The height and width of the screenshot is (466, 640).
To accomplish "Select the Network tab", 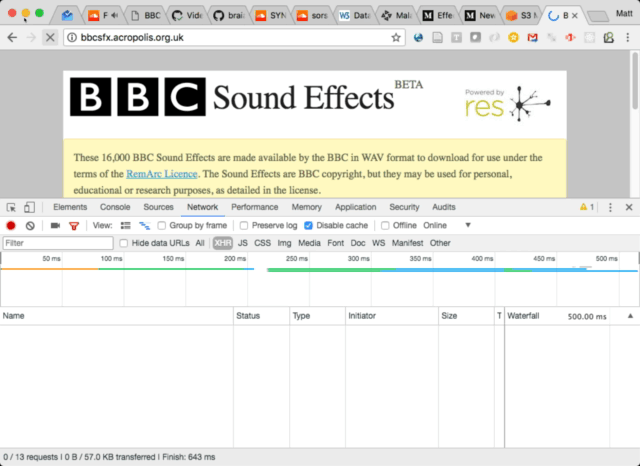I will click(x=202, y=207).
